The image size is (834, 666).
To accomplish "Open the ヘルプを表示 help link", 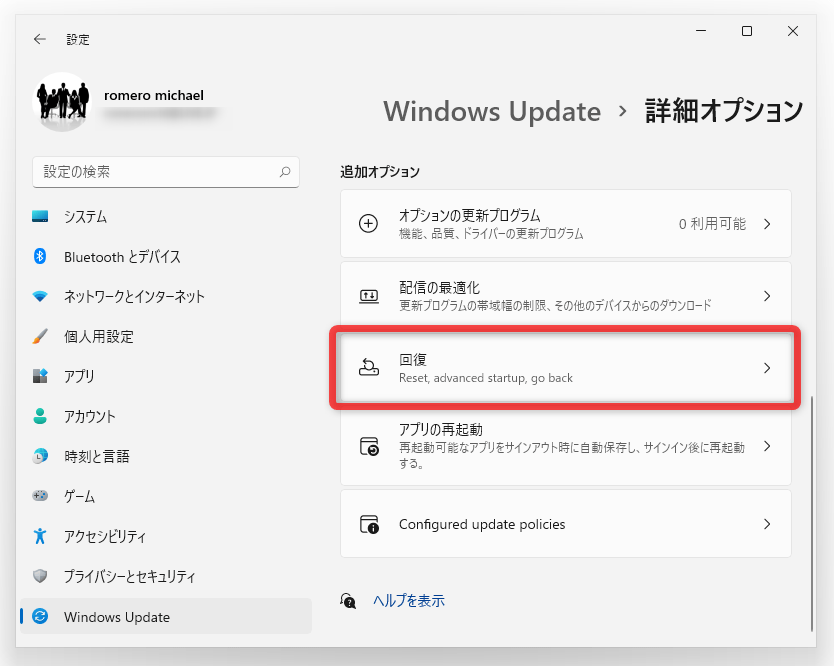I will [409, 601].
